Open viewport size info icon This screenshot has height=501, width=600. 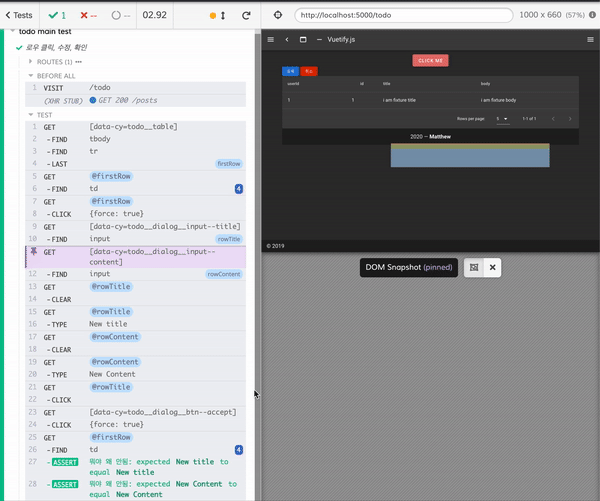tap(592, 15)
